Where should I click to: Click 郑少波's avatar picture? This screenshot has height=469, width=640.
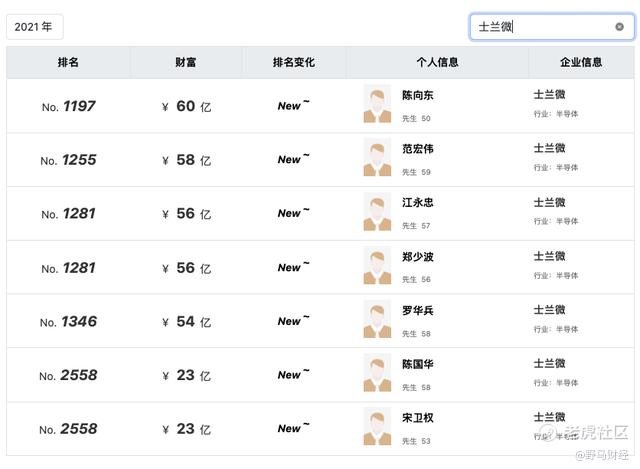(x=377, y=266)
